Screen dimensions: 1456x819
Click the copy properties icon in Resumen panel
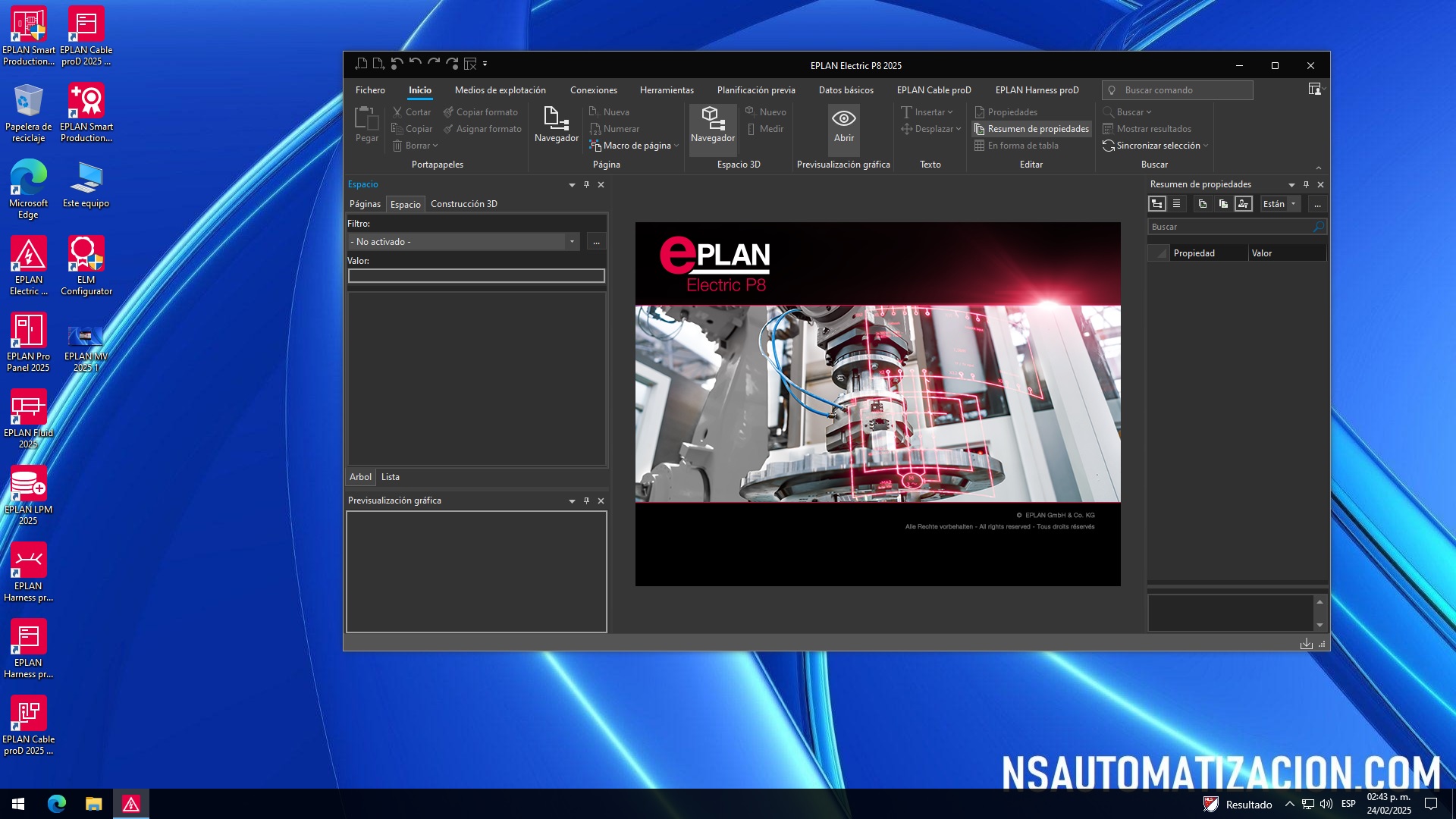pos(1202,203)
